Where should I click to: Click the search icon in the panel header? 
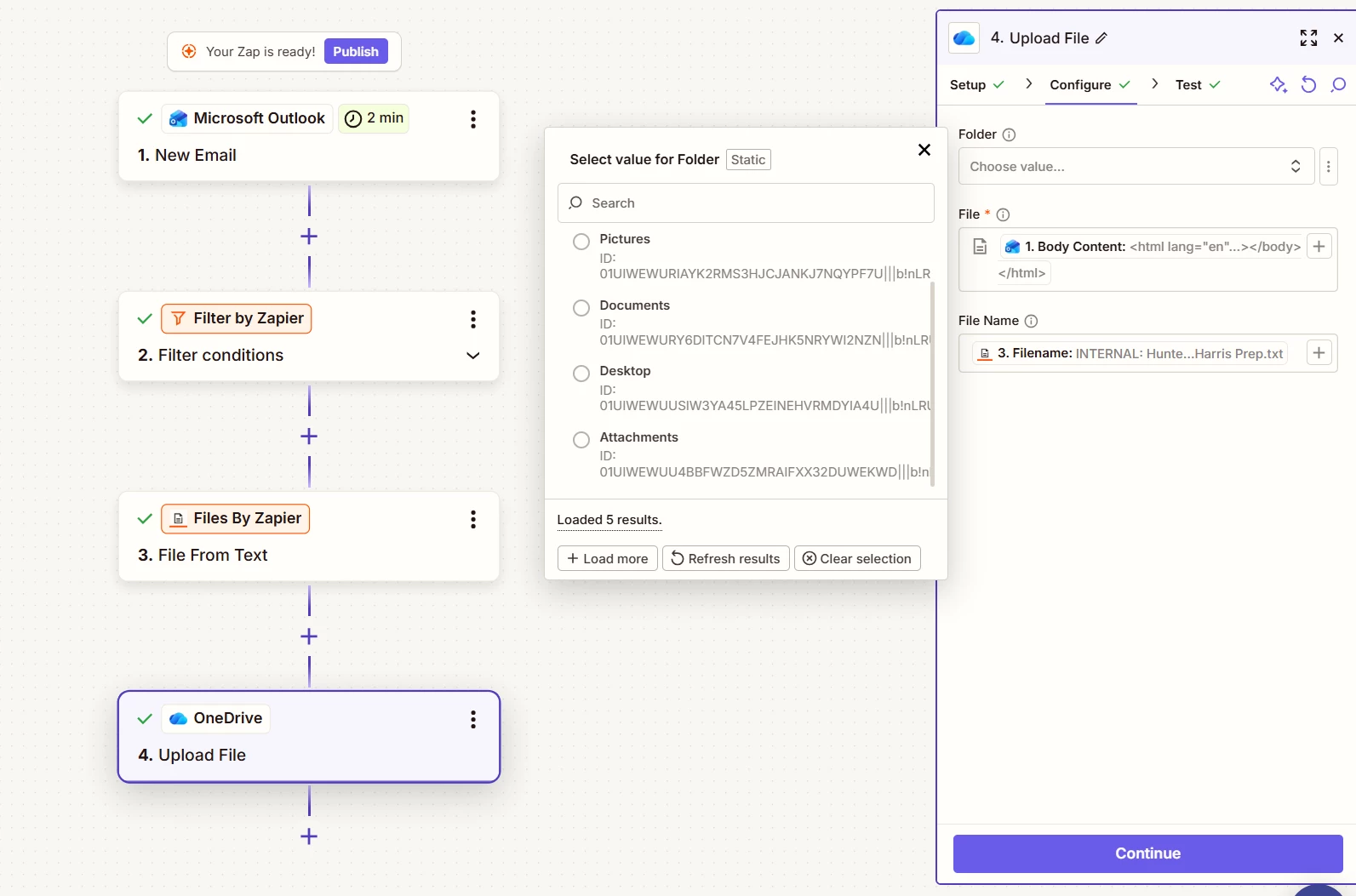tap(1338, 84)
